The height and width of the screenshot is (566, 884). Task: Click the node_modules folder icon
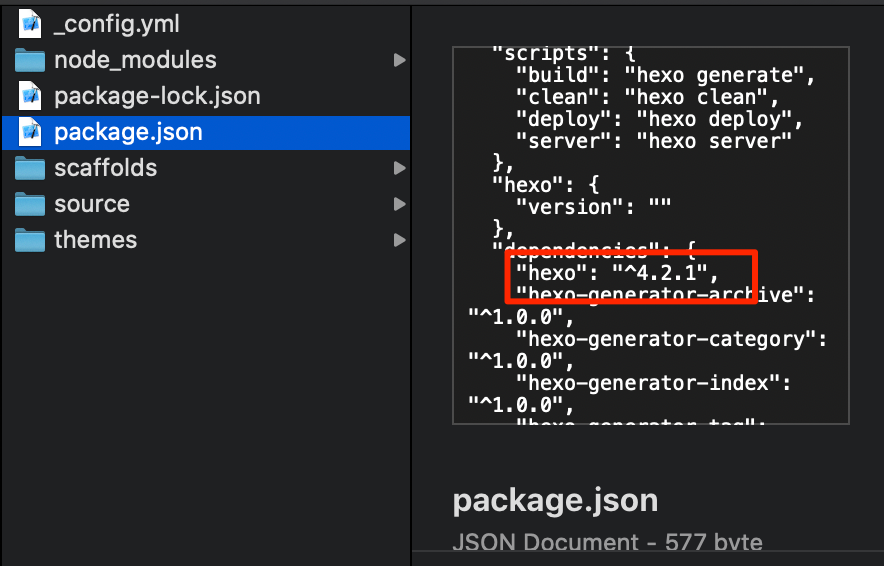30,60
